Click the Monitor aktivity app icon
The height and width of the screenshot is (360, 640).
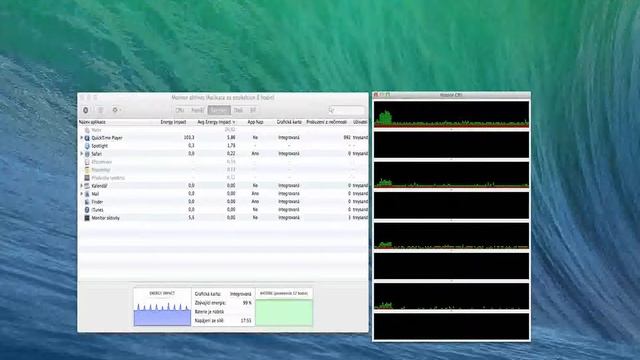pyautogui.click(x=87, y=218)
